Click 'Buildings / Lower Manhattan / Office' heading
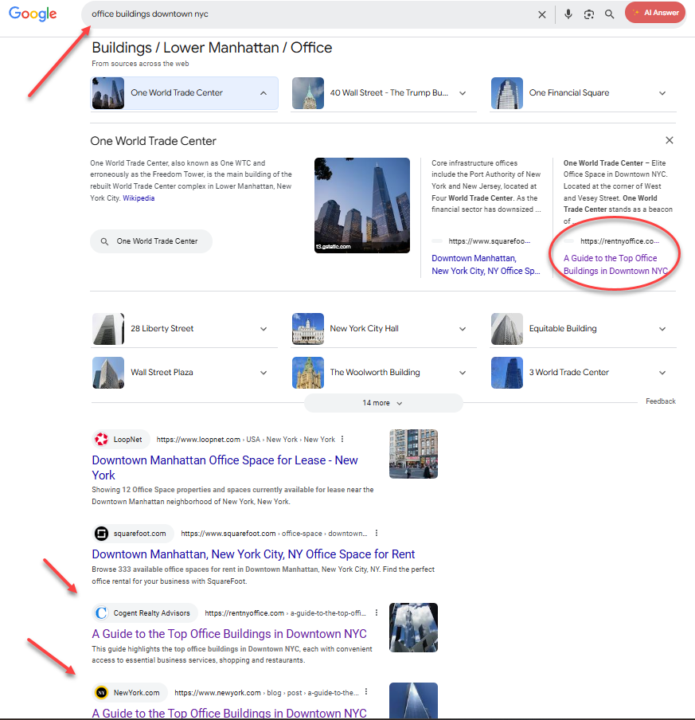 212,48
